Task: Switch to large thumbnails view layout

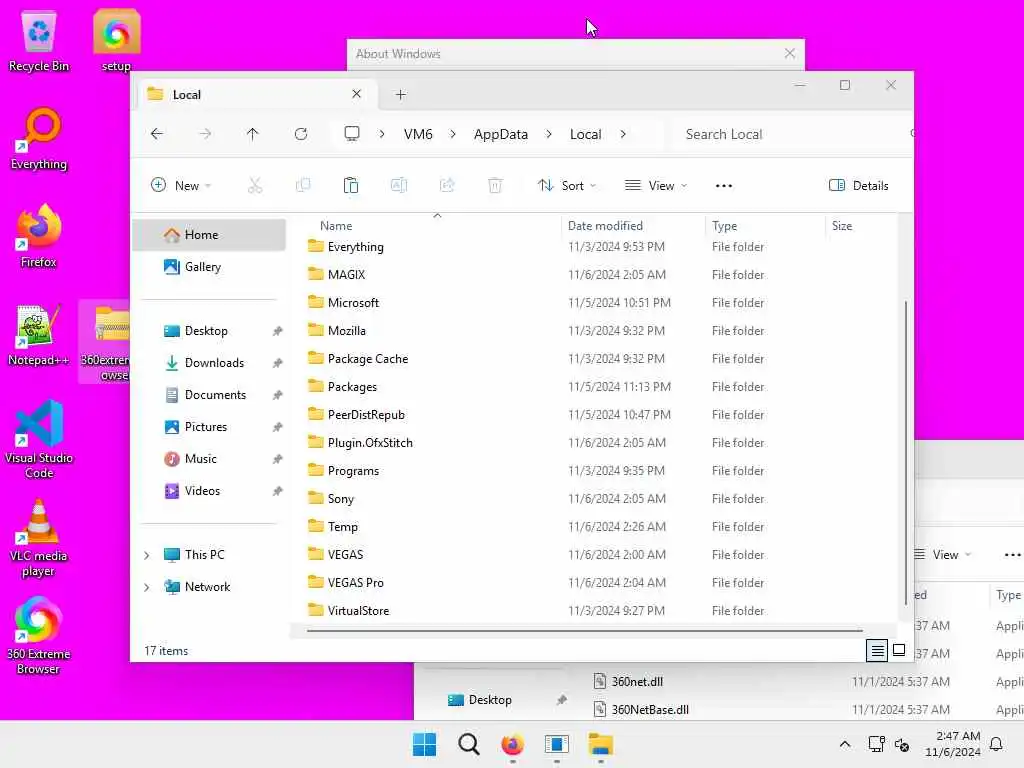Action: 899,650
